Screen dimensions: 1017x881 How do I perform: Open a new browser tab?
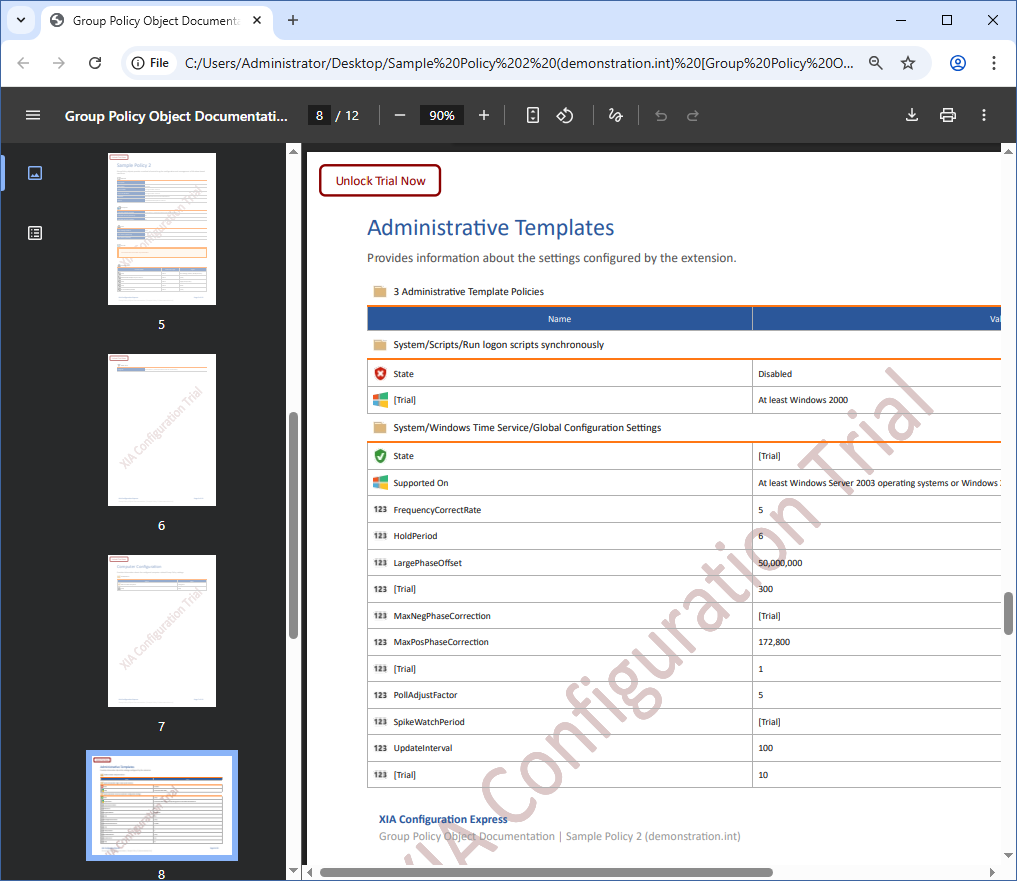point(293,20)
